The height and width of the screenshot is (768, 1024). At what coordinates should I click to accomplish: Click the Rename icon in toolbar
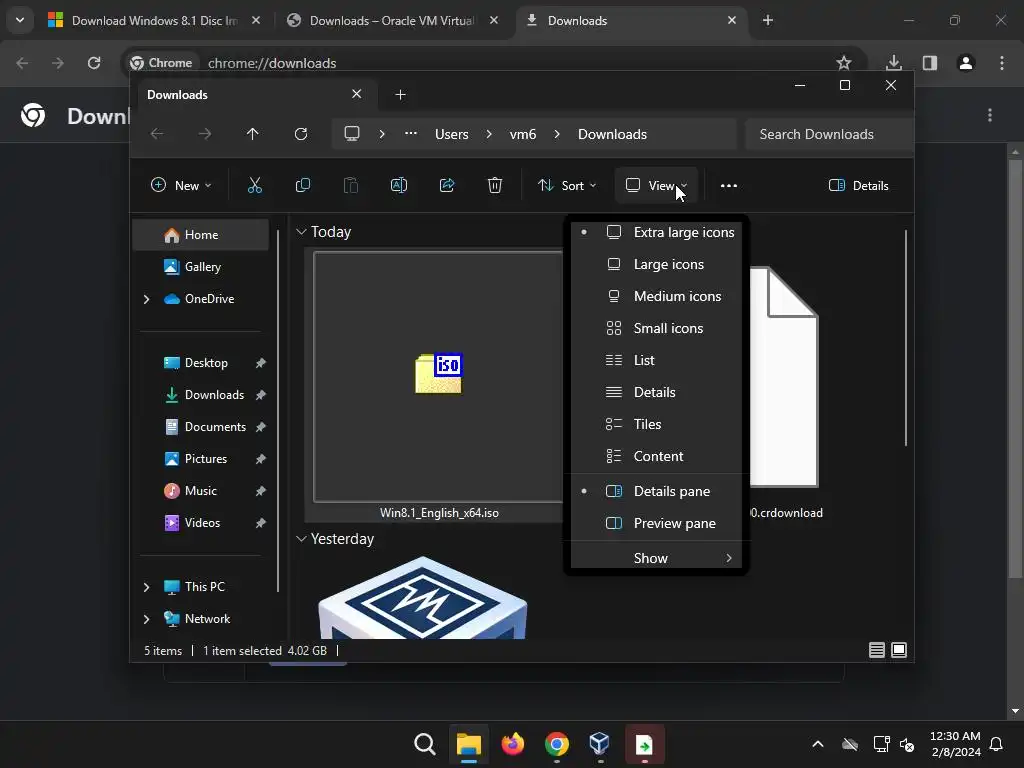click(399, 185)
